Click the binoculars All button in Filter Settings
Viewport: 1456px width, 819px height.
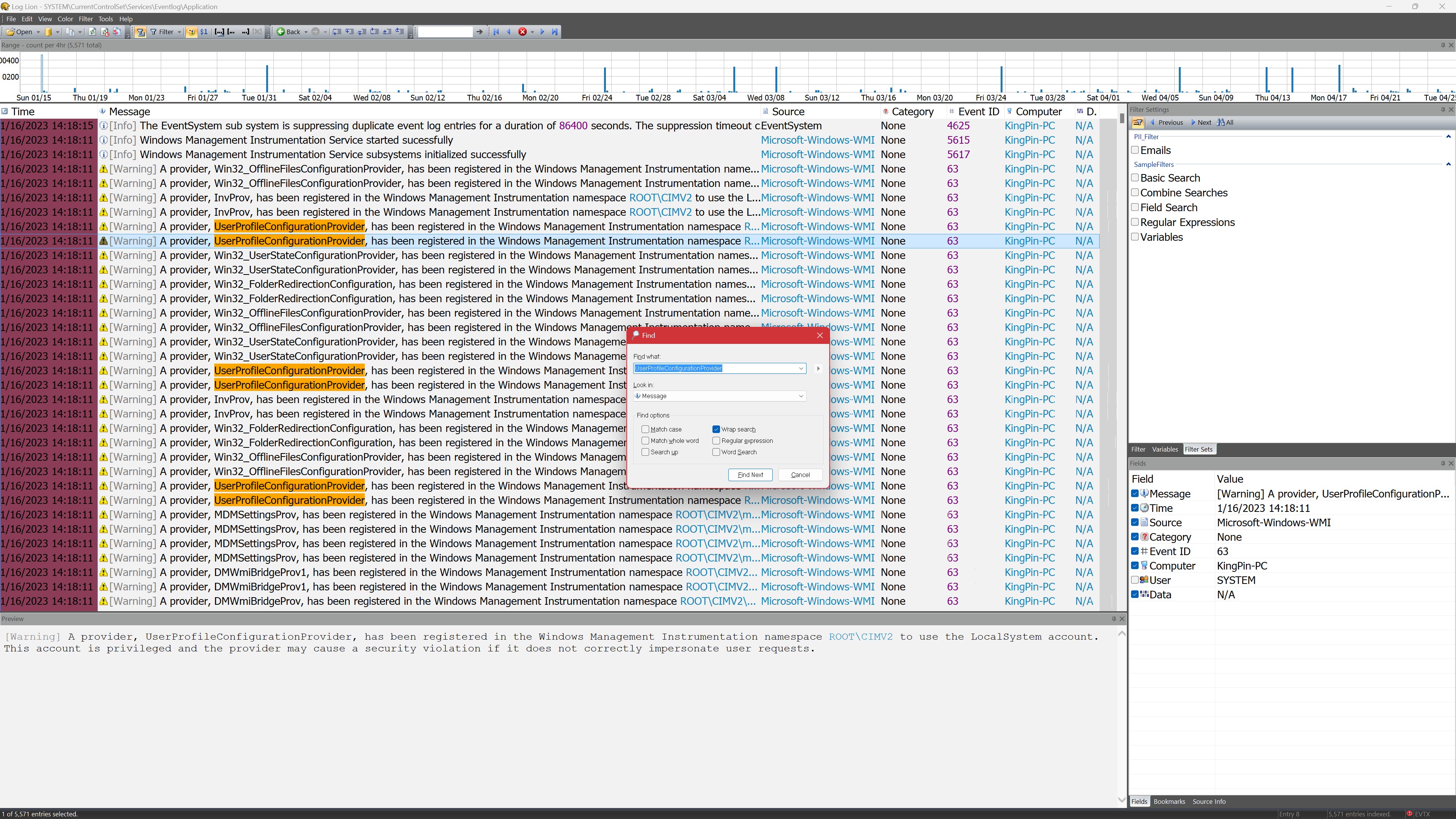1225,122
